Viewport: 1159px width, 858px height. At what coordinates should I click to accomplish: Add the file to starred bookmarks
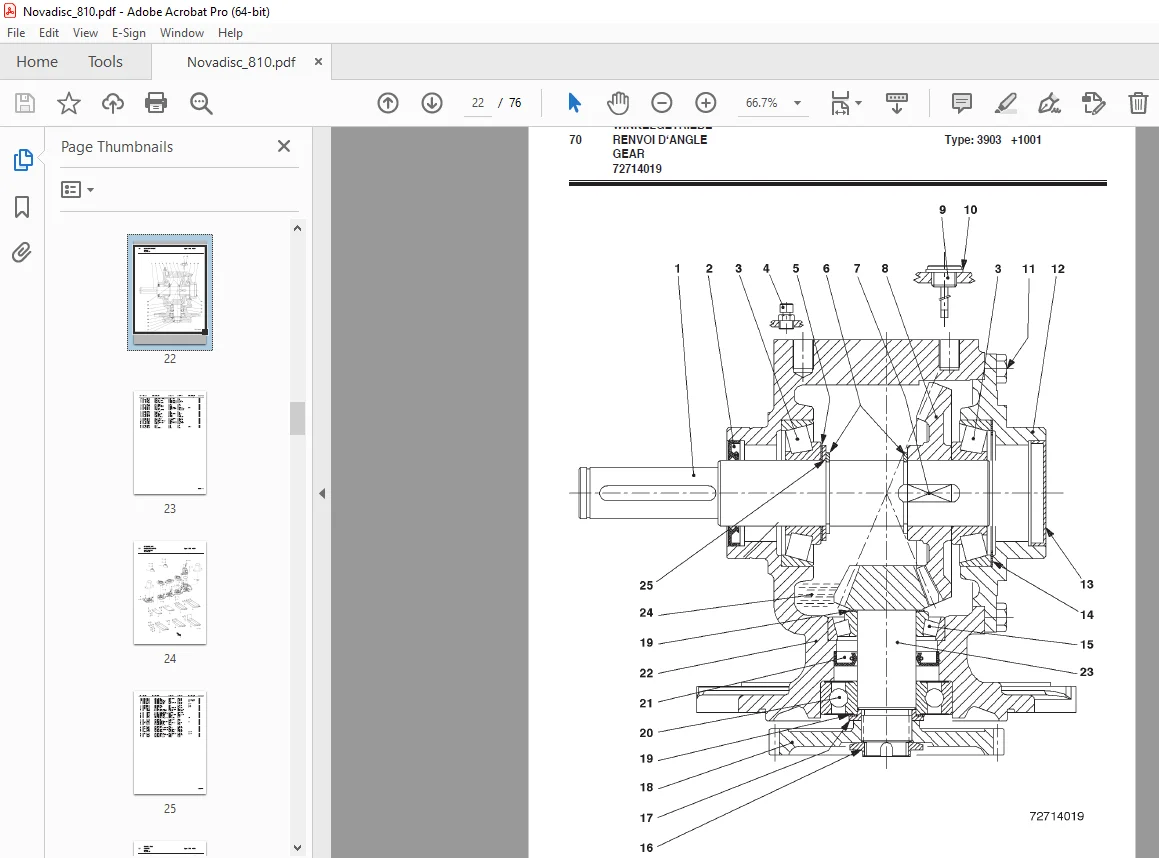tap(69, 103)
